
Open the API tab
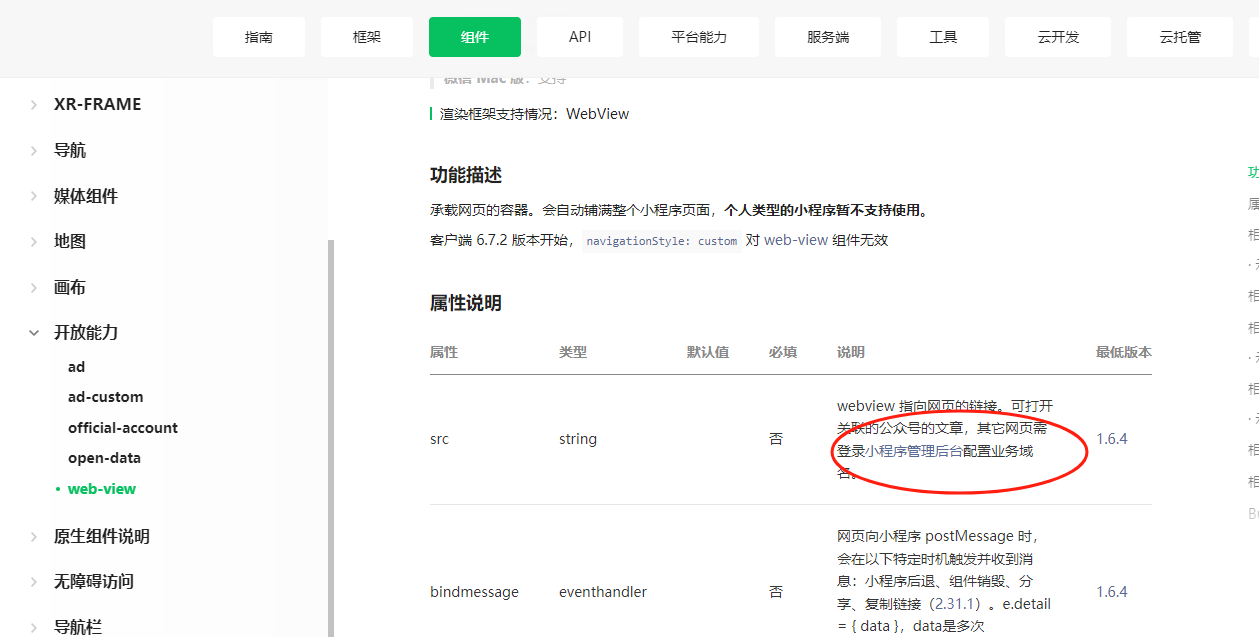point(580,37)
